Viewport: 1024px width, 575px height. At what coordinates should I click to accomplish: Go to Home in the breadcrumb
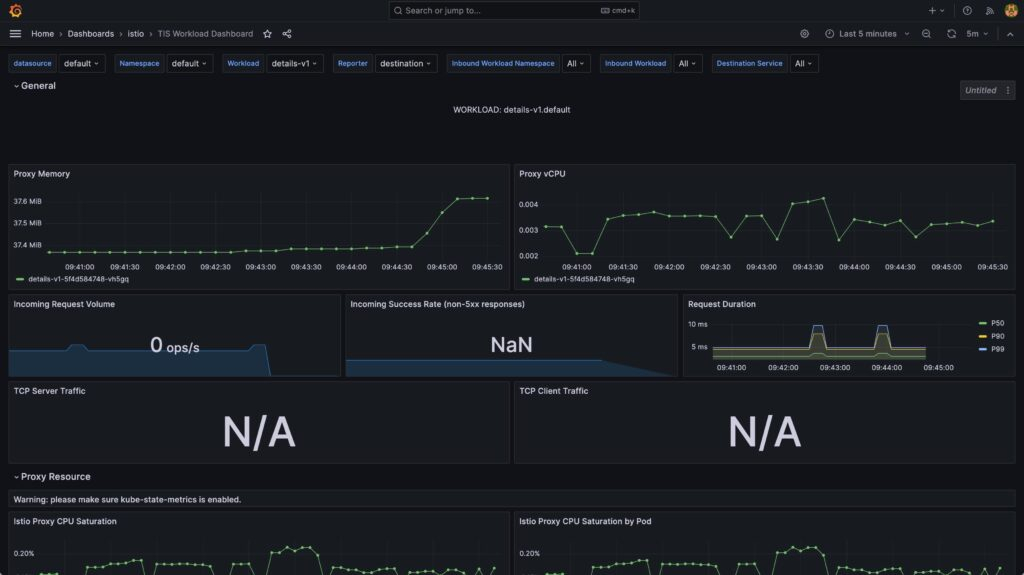[x=42, y=33]
